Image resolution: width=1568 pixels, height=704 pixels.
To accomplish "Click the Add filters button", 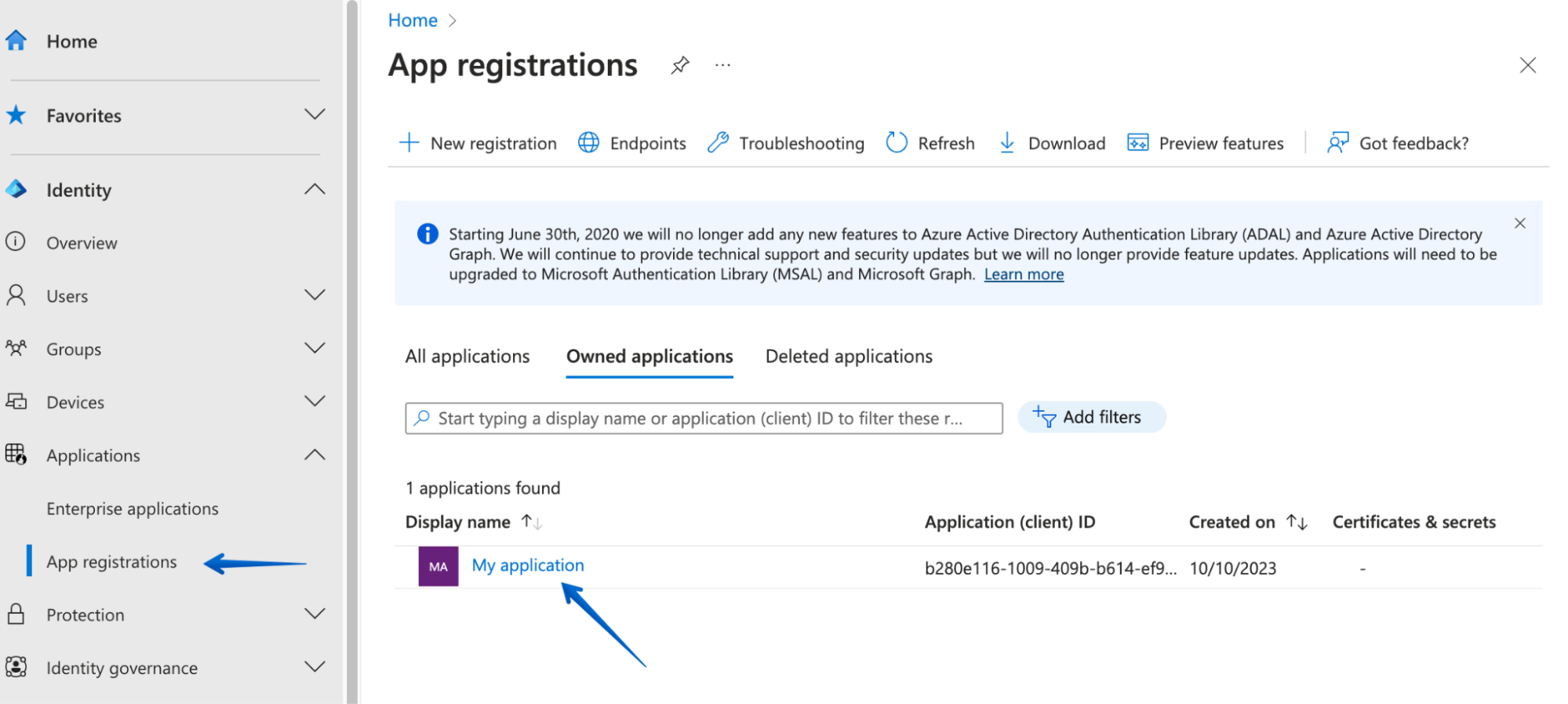I will pos(1092,417).
